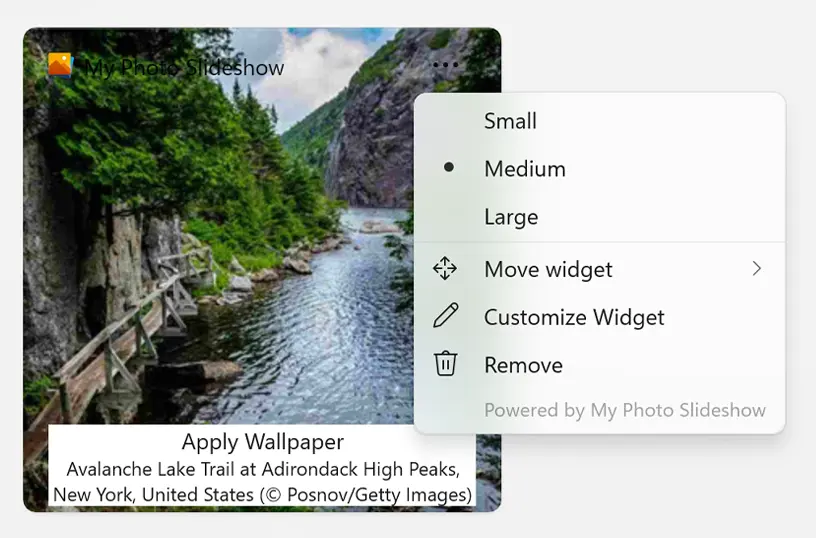
Task: Choose the Medium size label
Action: [x=524, y=169]
